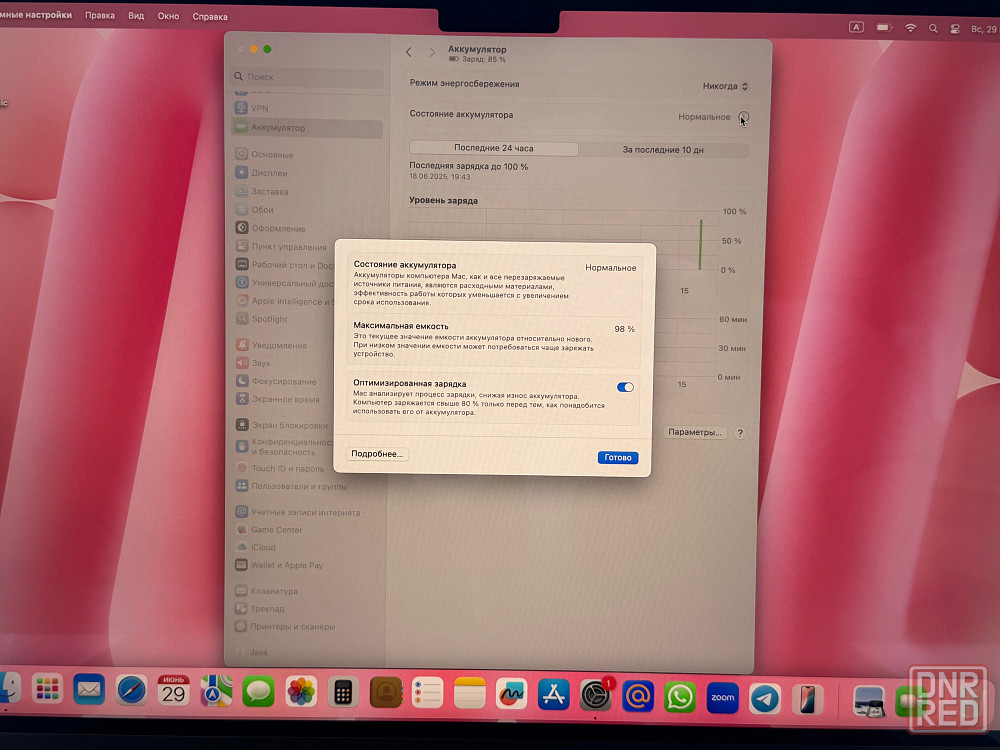
Task: Open Mail from the Dock
Action: point(89,689)
